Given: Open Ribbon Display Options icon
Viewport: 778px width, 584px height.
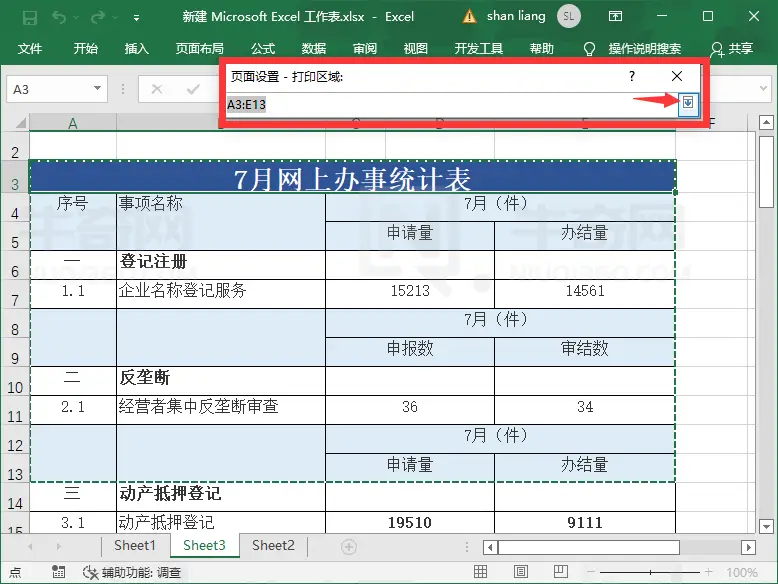Looking at the screenshot, I should coord(615,16).
